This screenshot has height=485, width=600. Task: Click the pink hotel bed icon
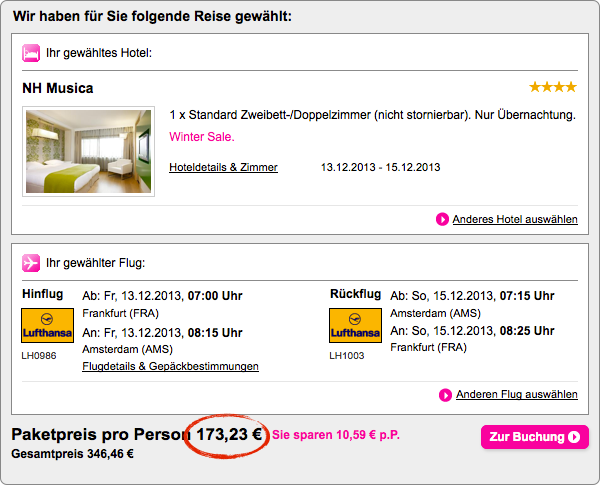pos(30,51)
